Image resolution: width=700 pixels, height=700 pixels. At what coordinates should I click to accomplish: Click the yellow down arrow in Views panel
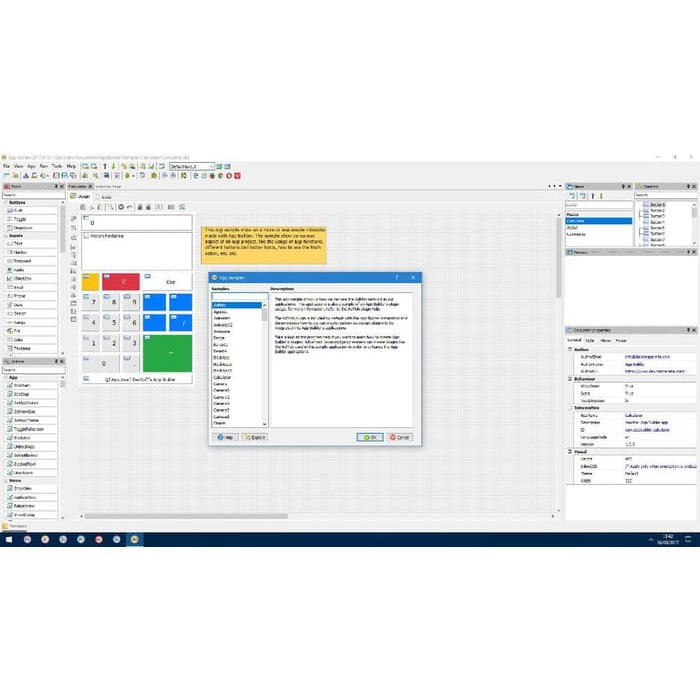tap(601, 196)
